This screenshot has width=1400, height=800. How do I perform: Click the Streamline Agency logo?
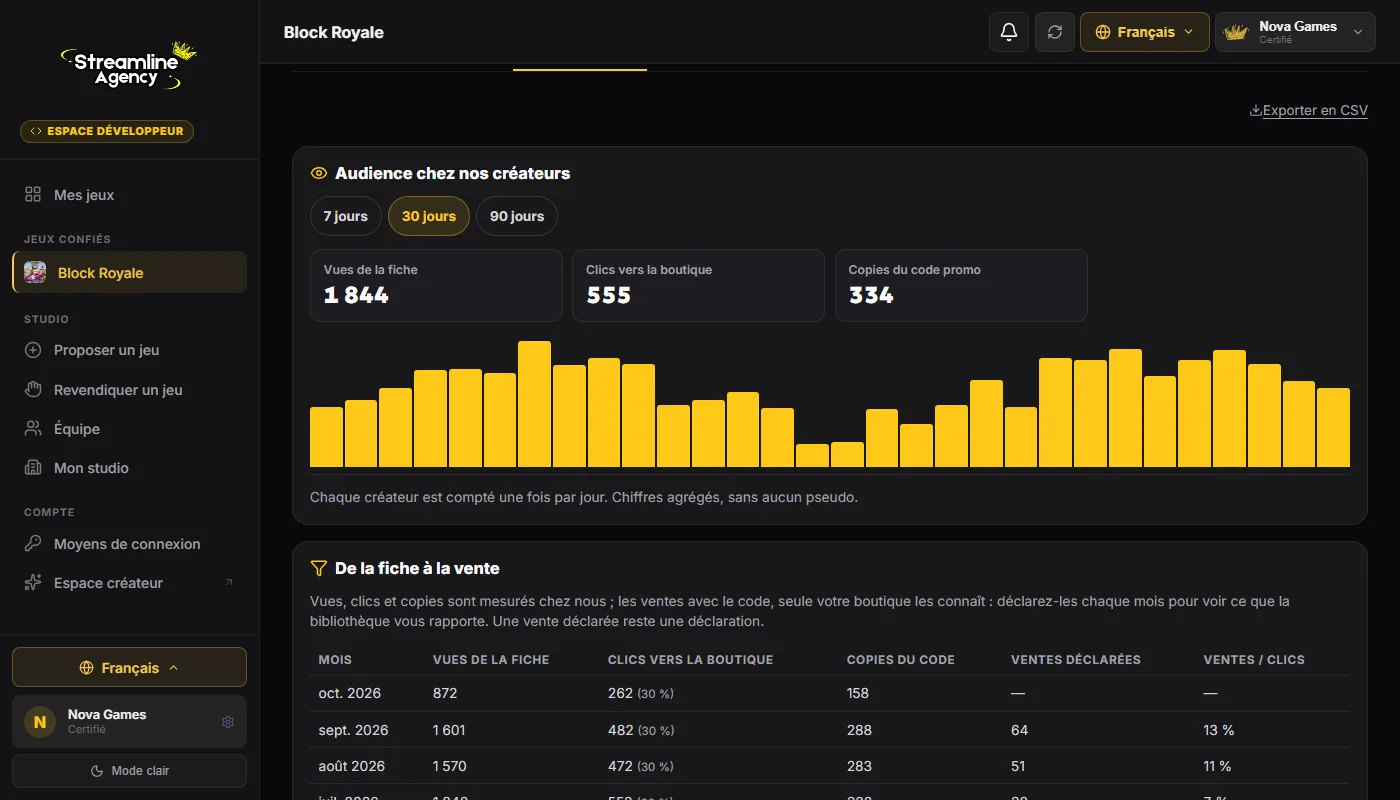point(129,67)
